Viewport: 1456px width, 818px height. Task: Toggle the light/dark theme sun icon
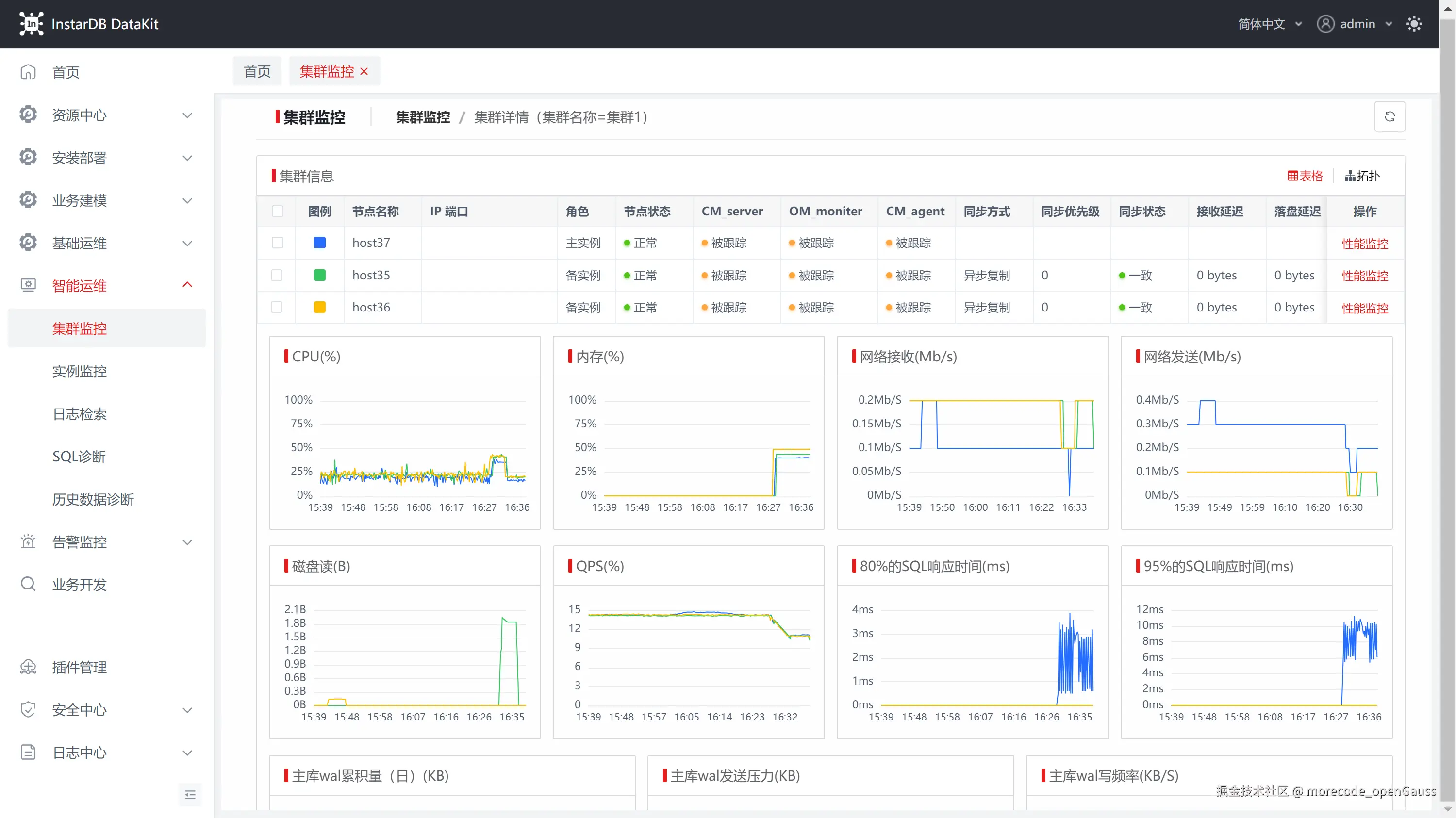pyautogui.click(x=1414, y=24)
